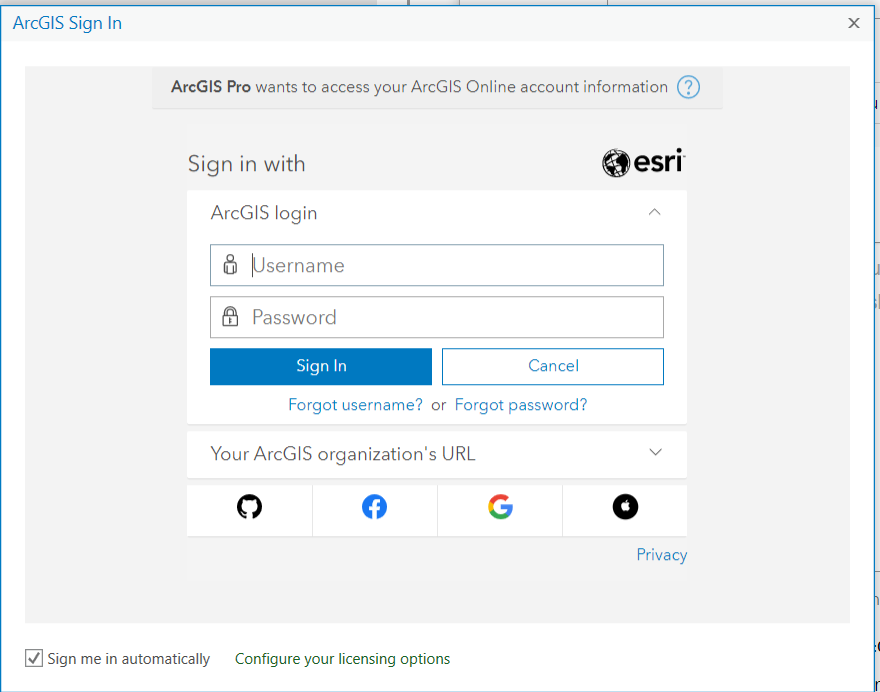Open the help question mark icon

pyautogui.click(x=688, y=87)
